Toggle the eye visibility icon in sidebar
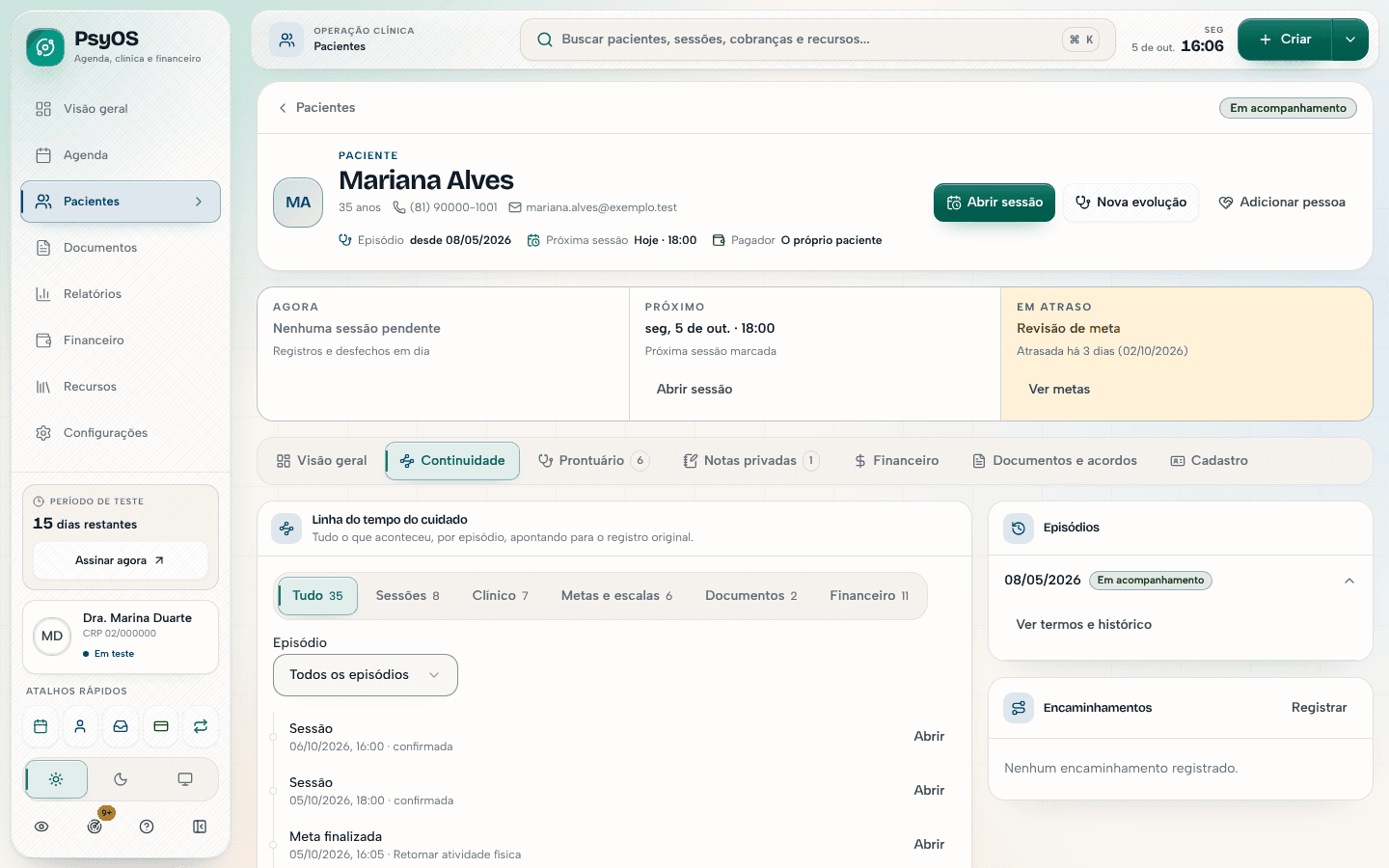Viewport: 1389px width, 868px height. [x=41, y=827]
